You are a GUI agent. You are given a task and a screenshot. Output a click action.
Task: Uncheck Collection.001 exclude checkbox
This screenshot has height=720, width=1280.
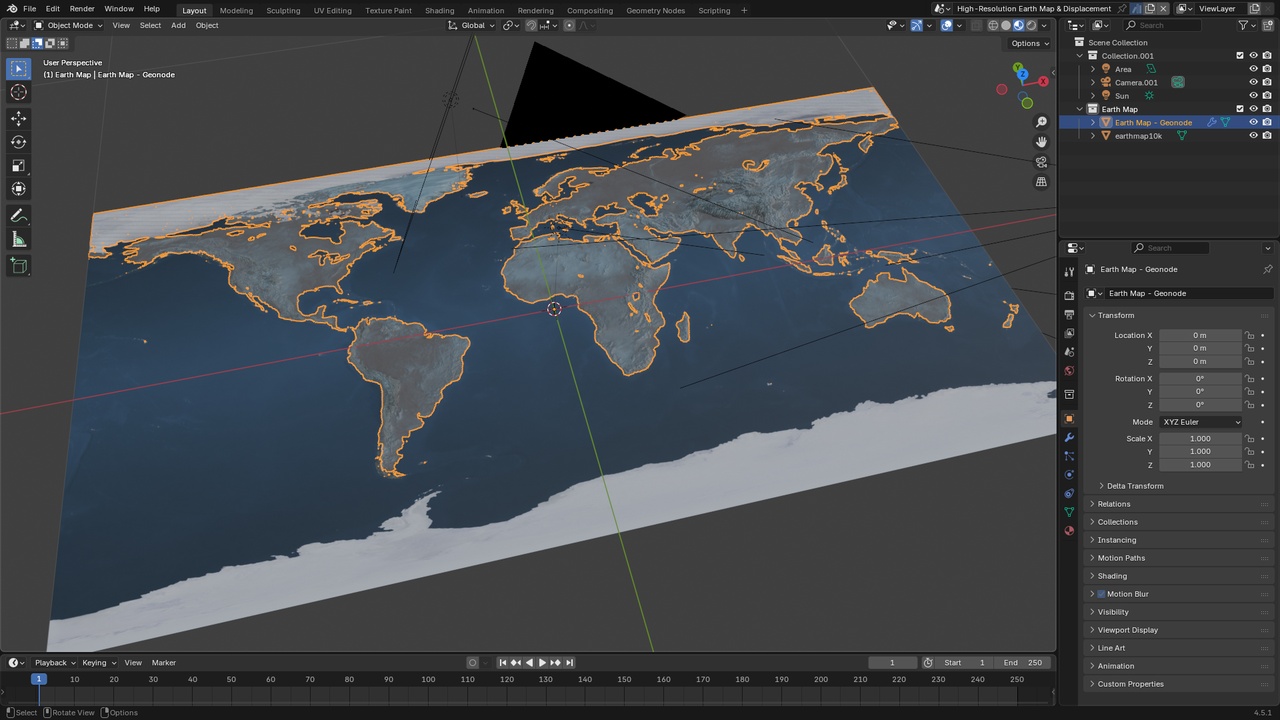click(1240, 56)
